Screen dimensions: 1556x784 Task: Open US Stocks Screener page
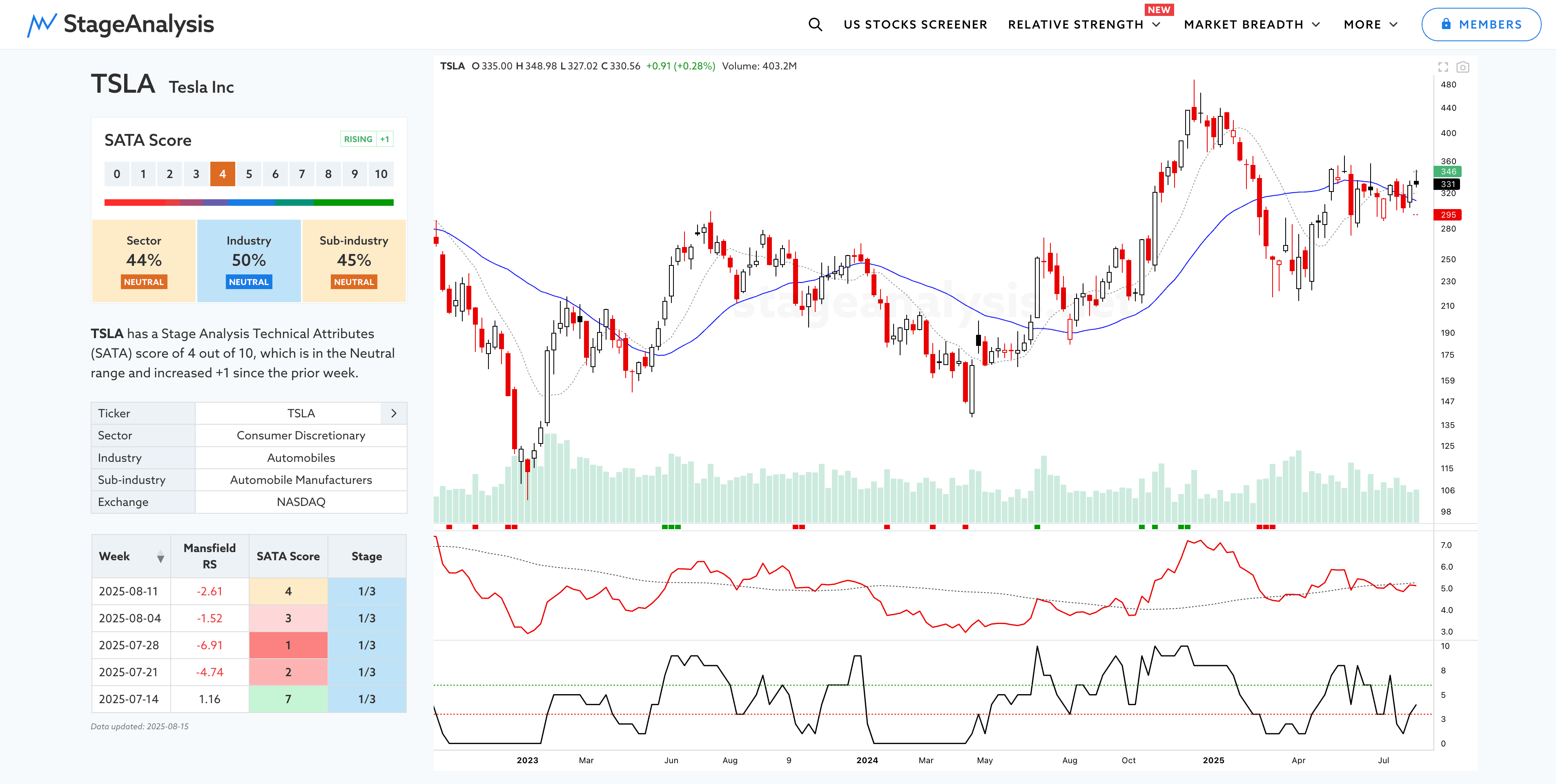(915, 25)
